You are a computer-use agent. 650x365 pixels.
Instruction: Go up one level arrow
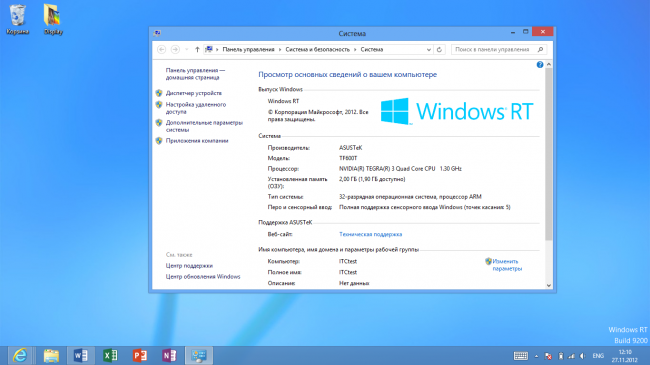click(197, 49)
